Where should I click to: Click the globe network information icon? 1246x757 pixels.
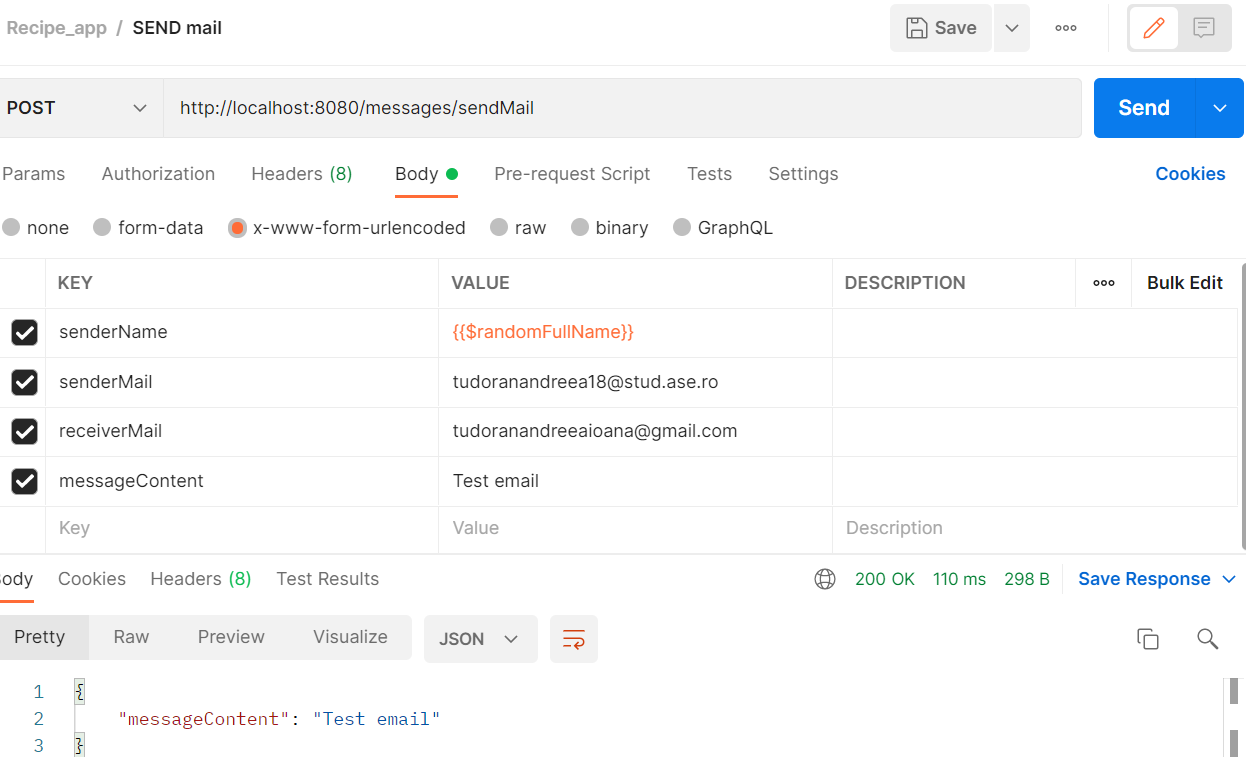pyautogui.click(x=825, y=579)
